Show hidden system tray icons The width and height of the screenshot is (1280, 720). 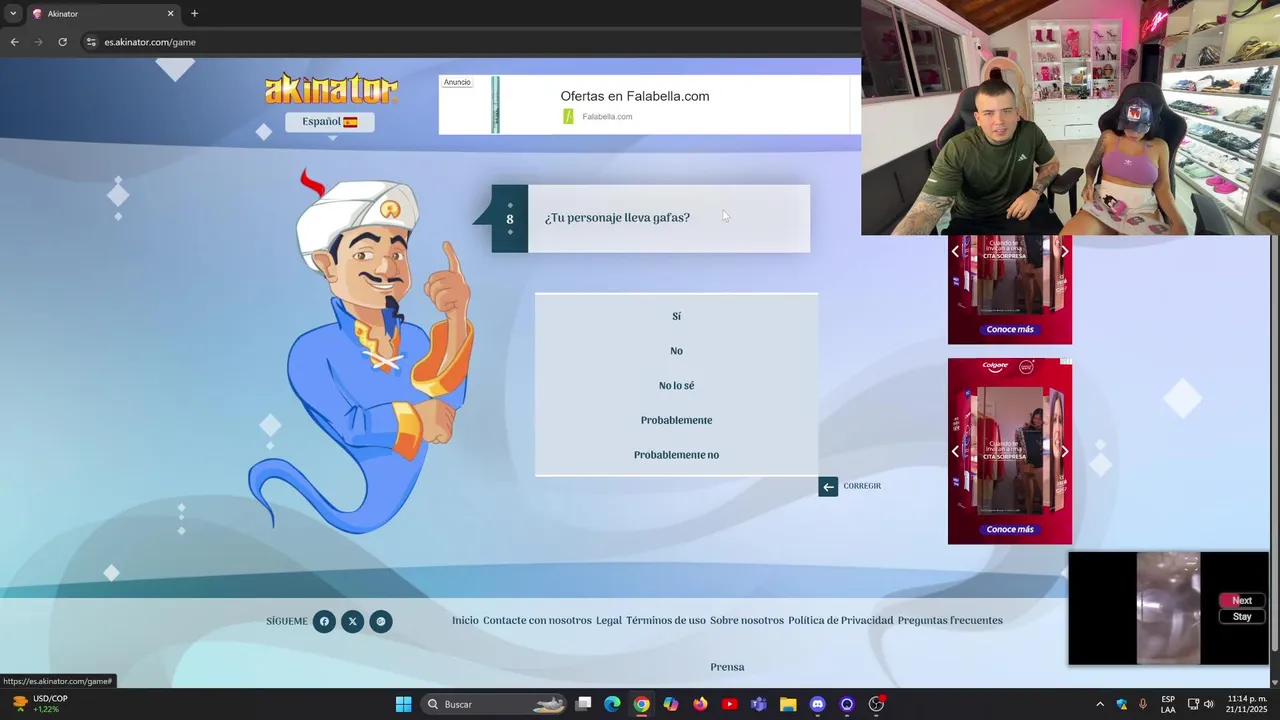(x=1100, y=704)
